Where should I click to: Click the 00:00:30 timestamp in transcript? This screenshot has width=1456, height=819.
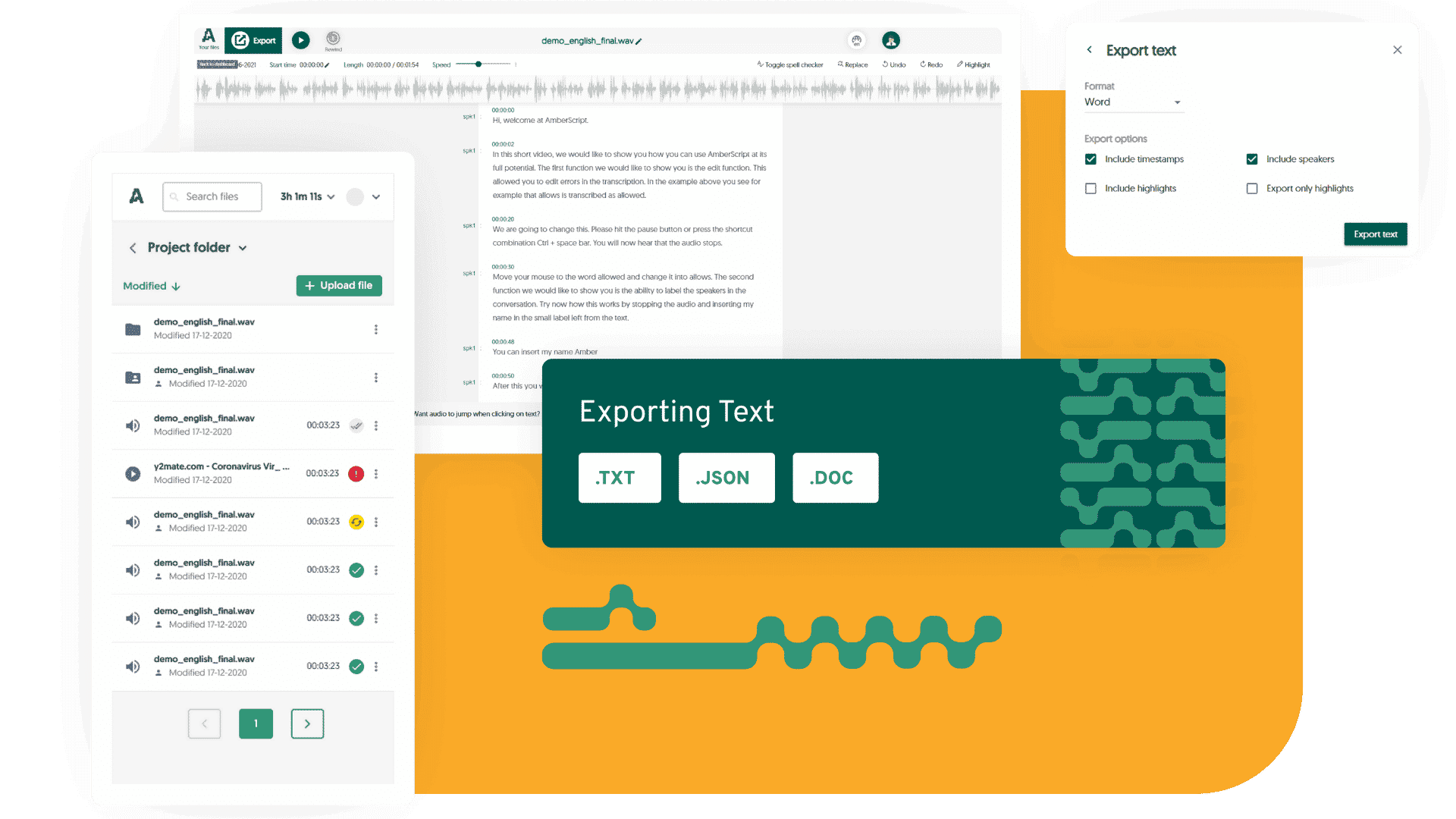502,267
